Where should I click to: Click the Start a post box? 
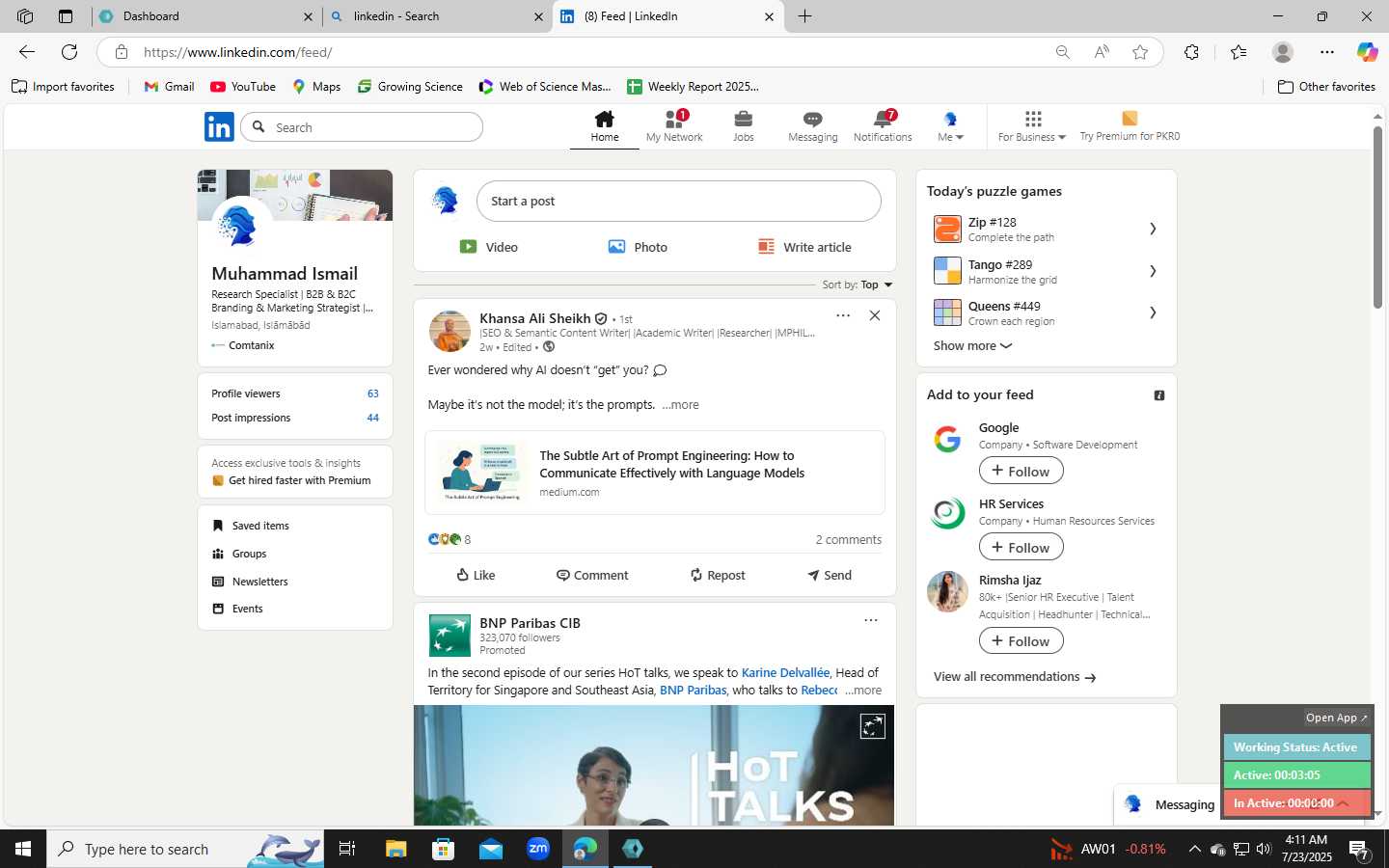pyautogui.click(x=678, y=202)
